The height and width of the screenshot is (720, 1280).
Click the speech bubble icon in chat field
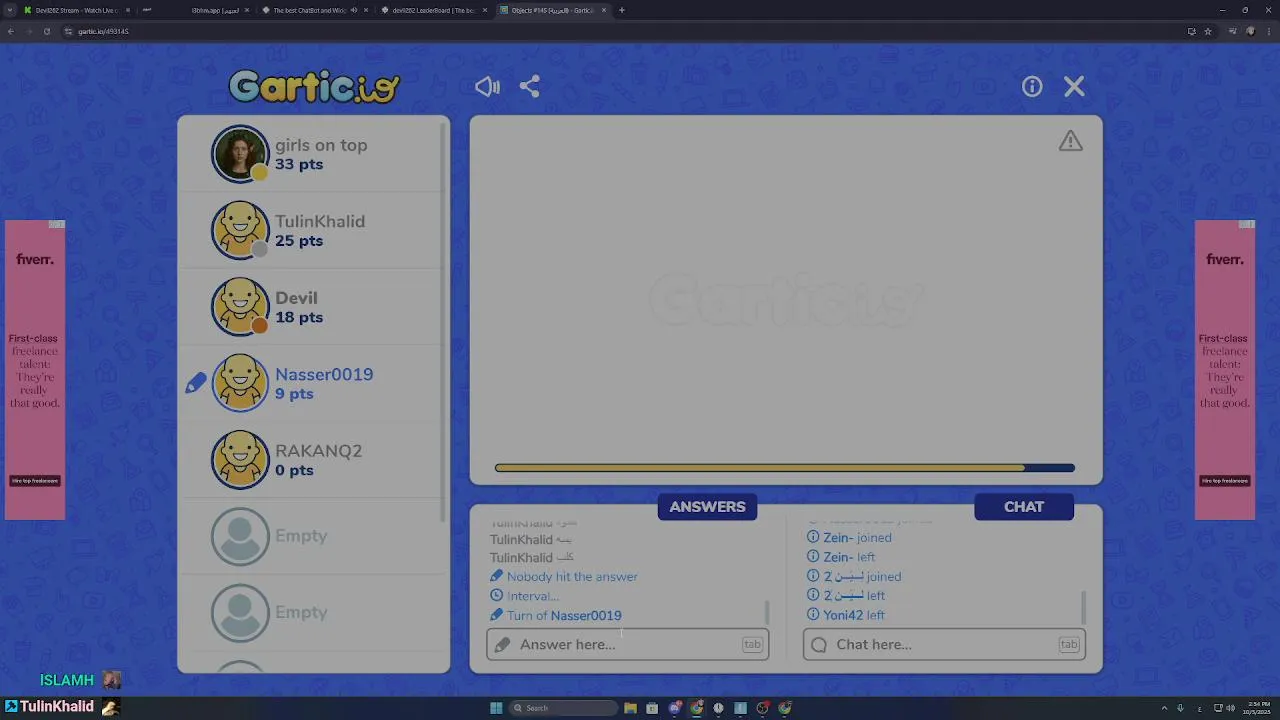pos(819,645)
